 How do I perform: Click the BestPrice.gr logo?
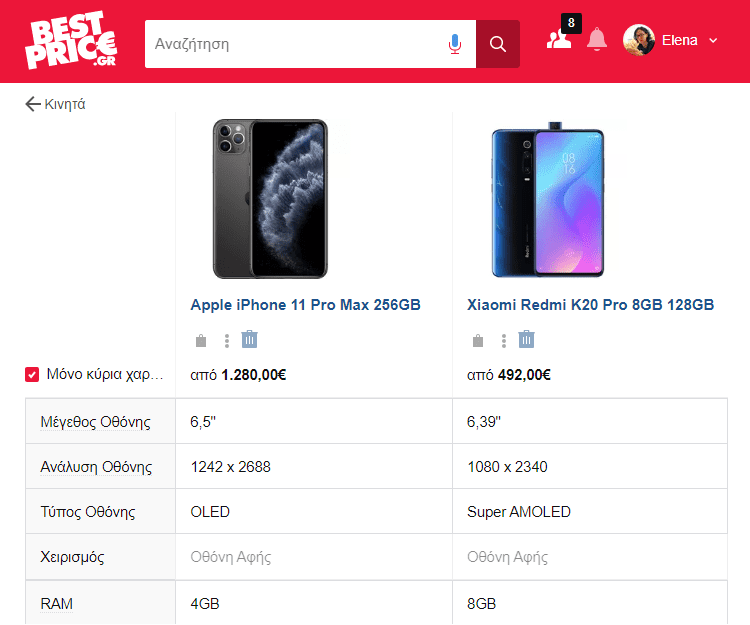(71, 40)
